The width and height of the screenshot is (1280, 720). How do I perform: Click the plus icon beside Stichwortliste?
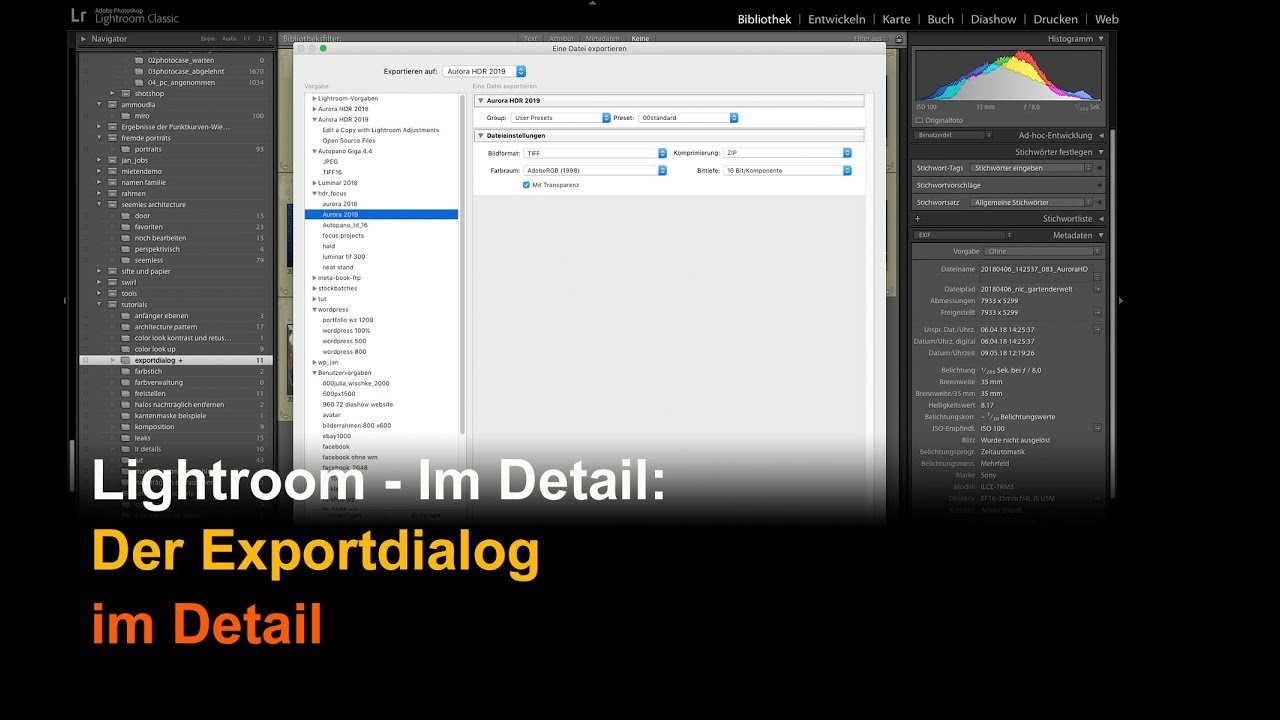pos(918,218)
